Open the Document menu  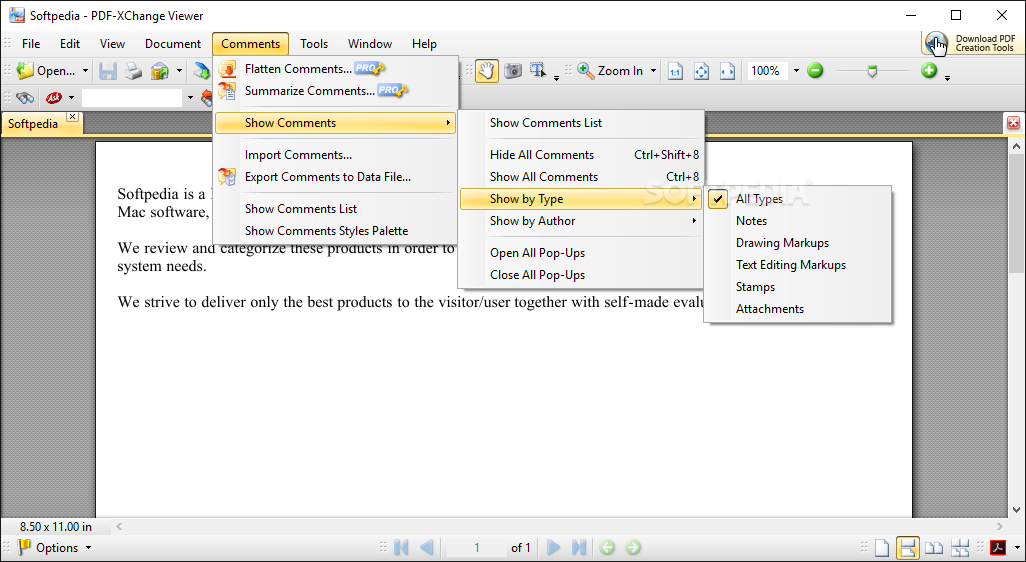pyautogui.click(x=173, y=44)
